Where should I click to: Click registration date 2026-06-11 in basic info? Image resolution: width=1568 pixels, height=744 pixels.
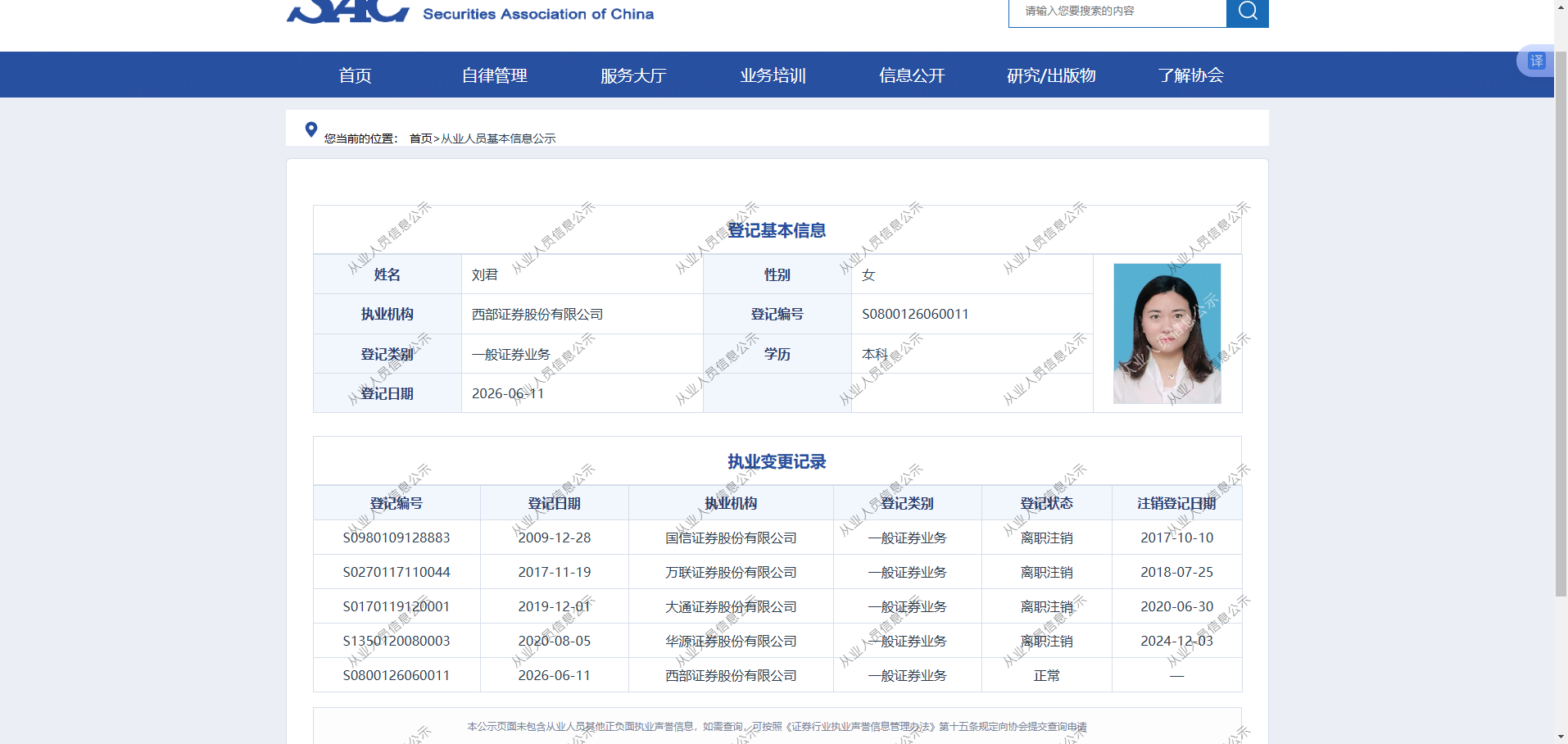point(508,393)
